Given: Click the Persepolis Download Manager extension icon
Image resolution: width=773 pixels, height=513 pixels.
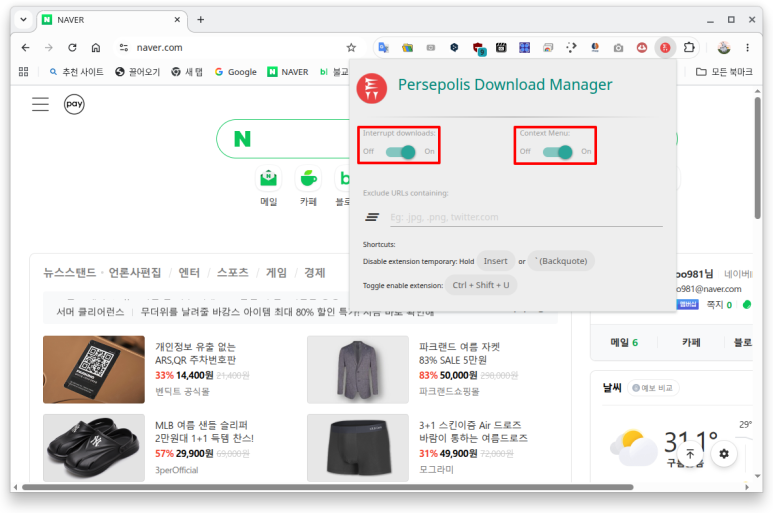Looking at the screenshot, I should tap(665, 48).
